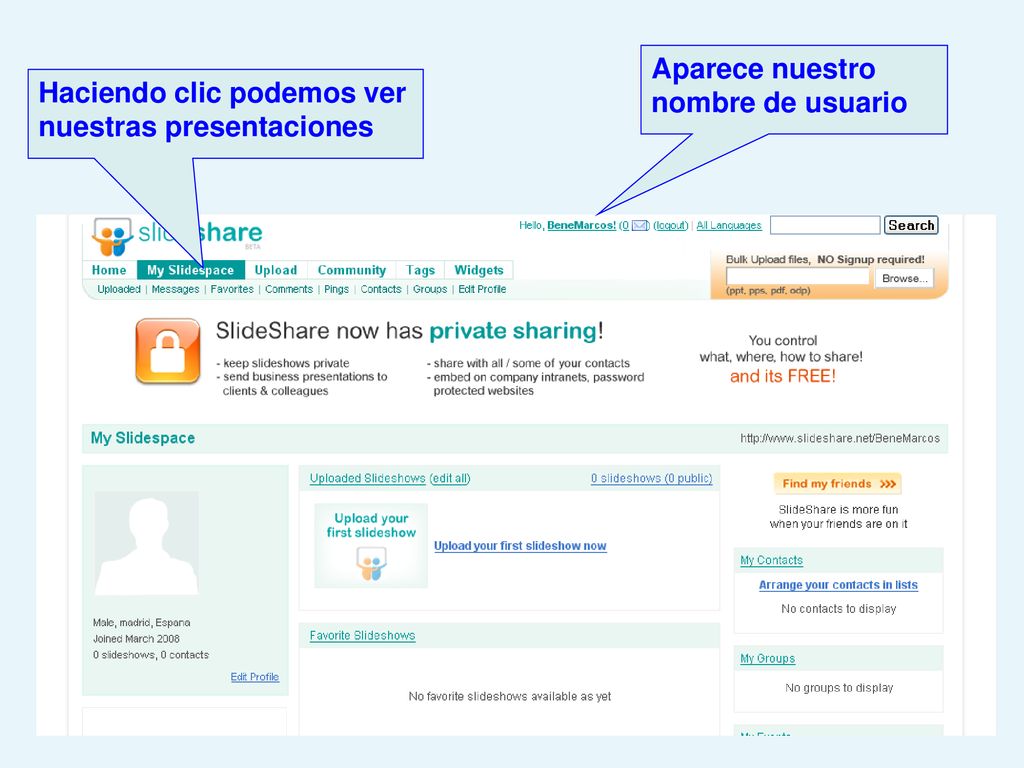Click the orange padlock private sharing icon
The width and height of the screenshot is (1024, 768).
pyautogui.click(x=168, y=351)
